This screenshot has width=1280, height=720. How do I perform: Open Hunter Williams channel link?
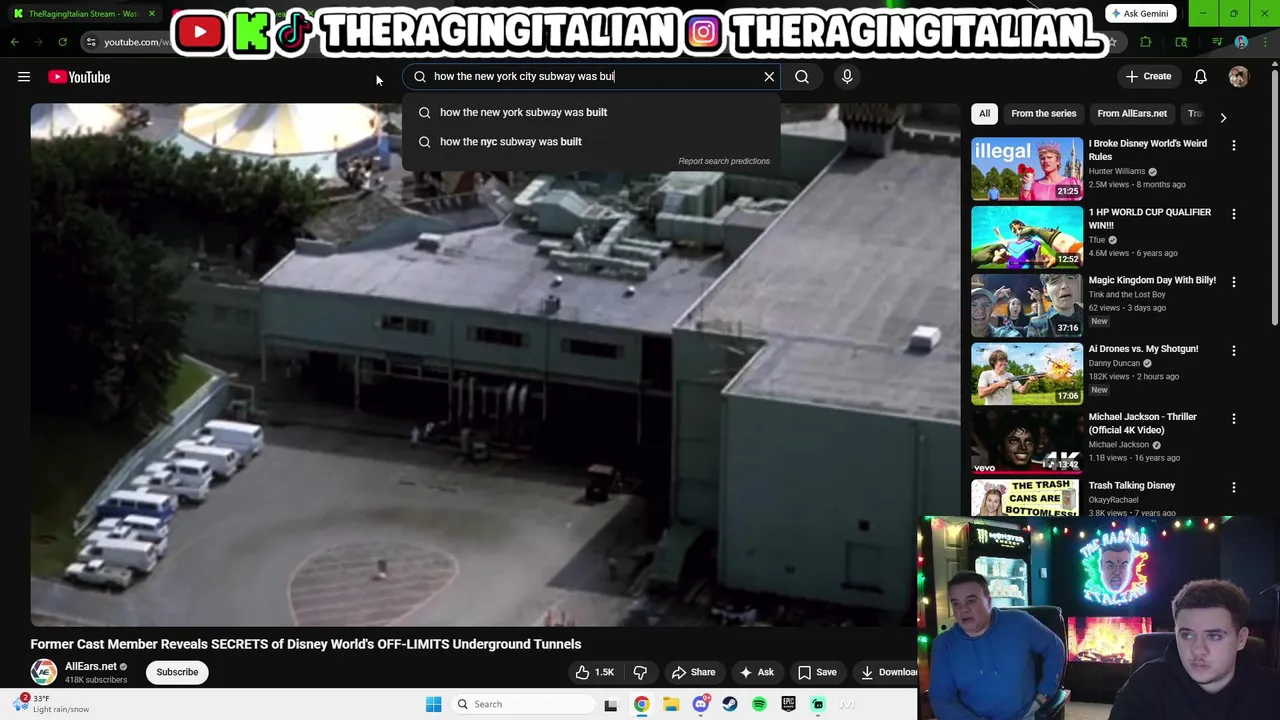click(x=1117, y=172)
